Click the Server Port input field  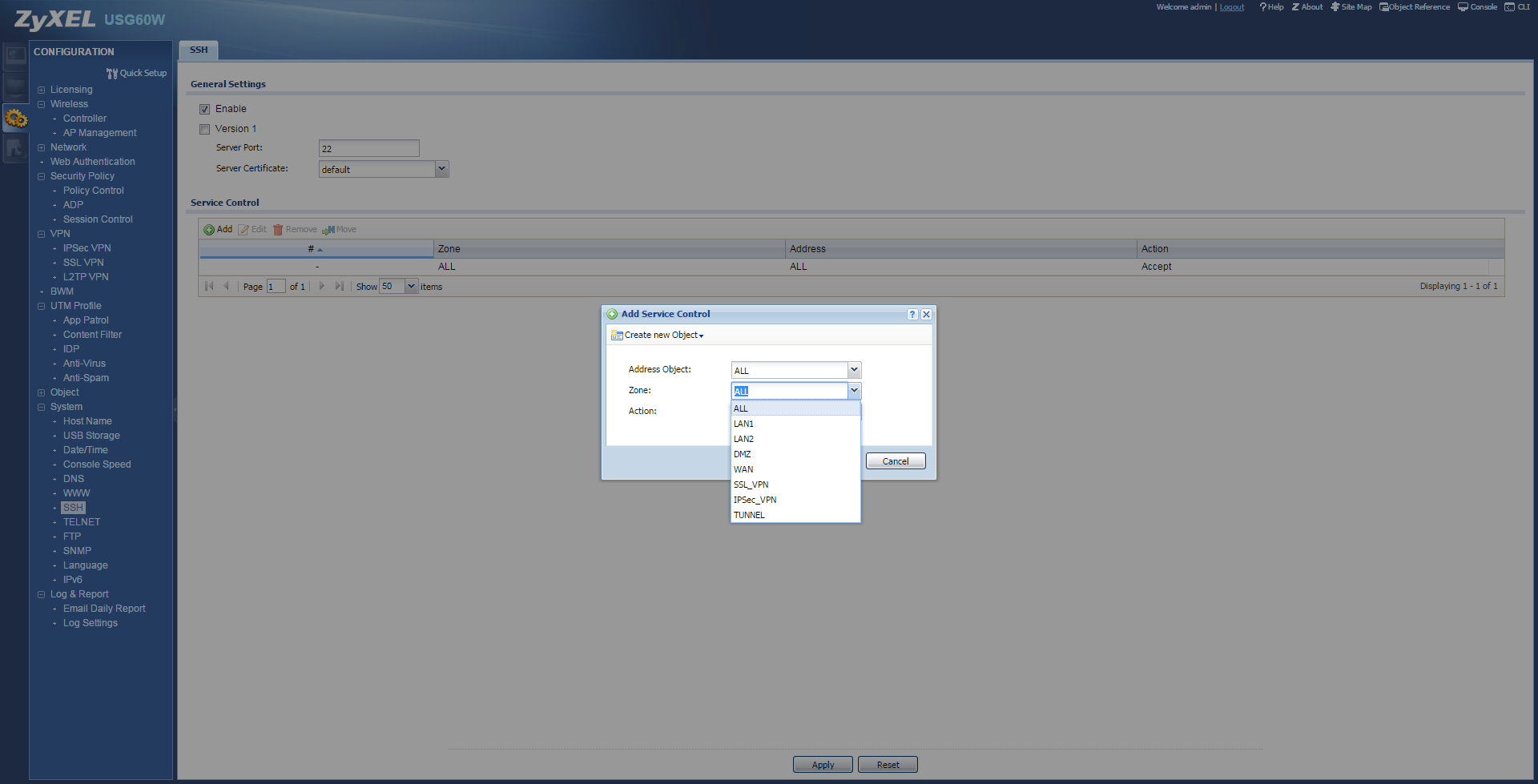[368, 149]
